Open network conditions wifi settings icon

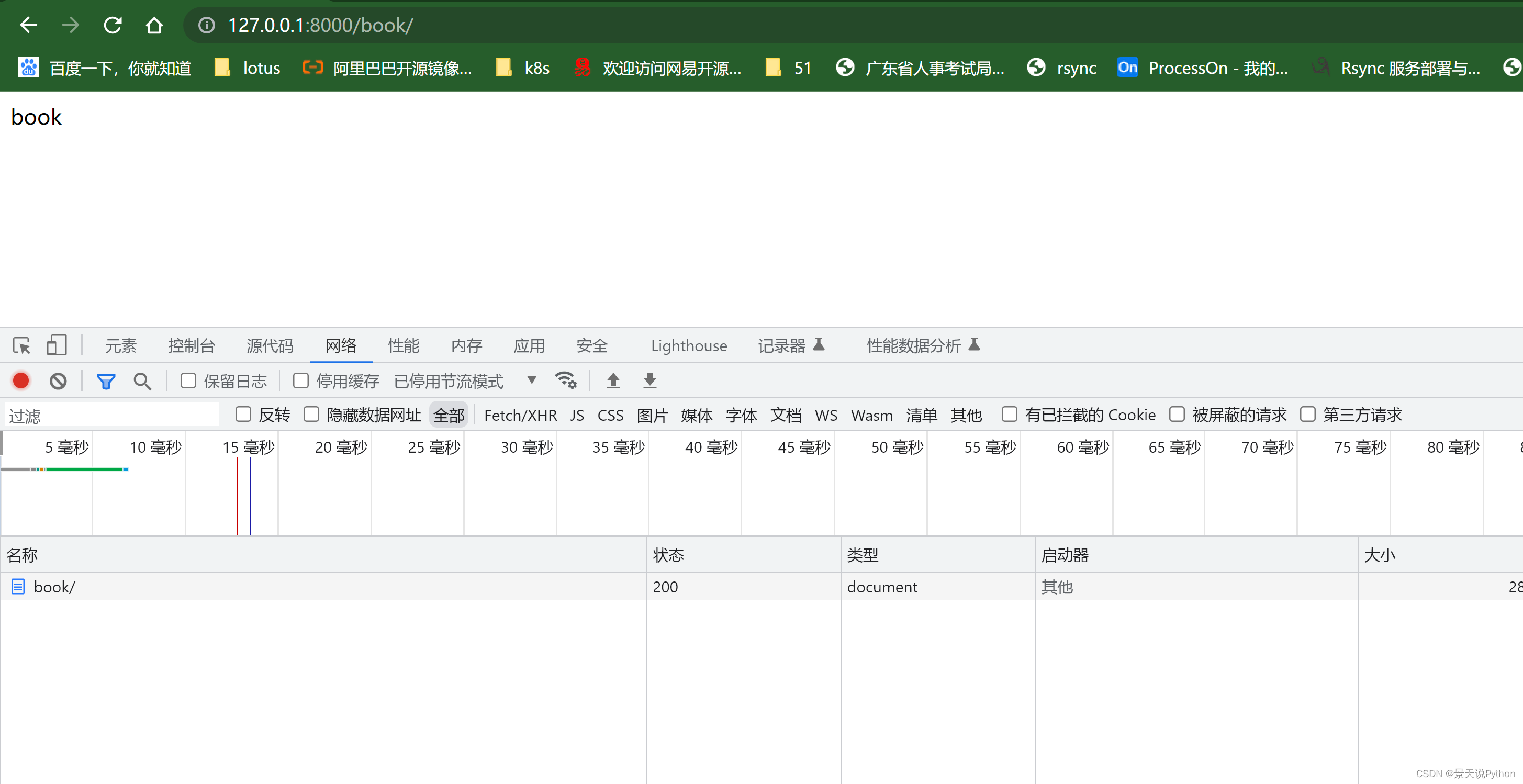pos(566,380)
